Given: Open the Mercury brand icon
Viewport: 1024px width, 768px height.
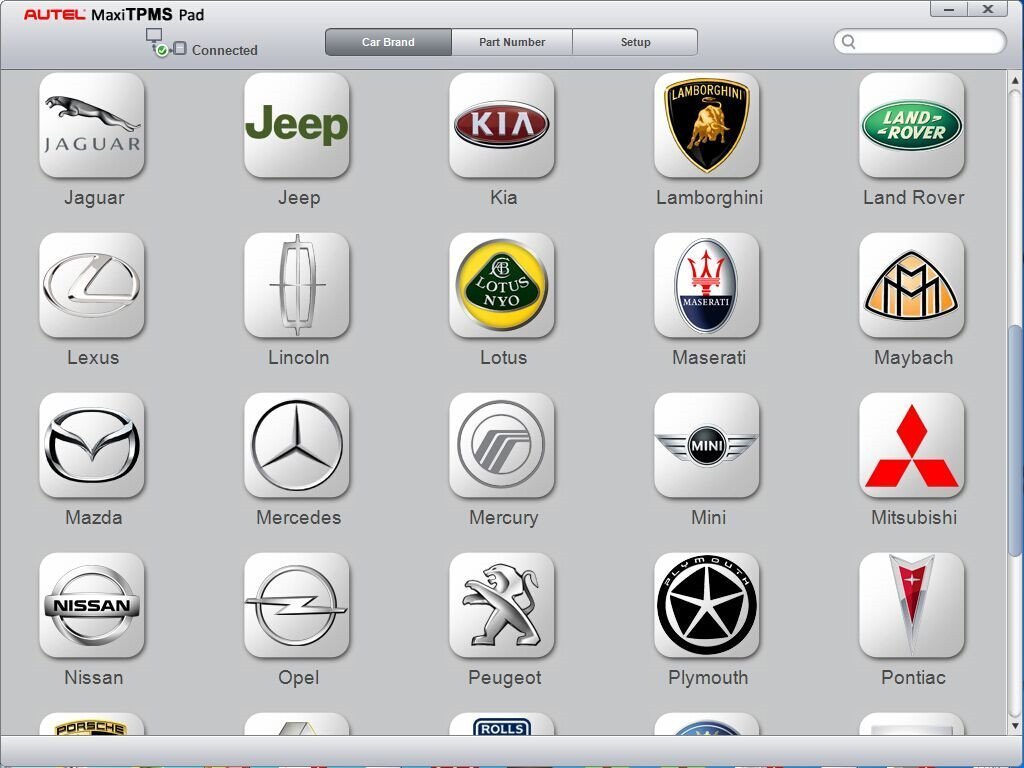Looking at the screenshot, I should coord(502,445).
